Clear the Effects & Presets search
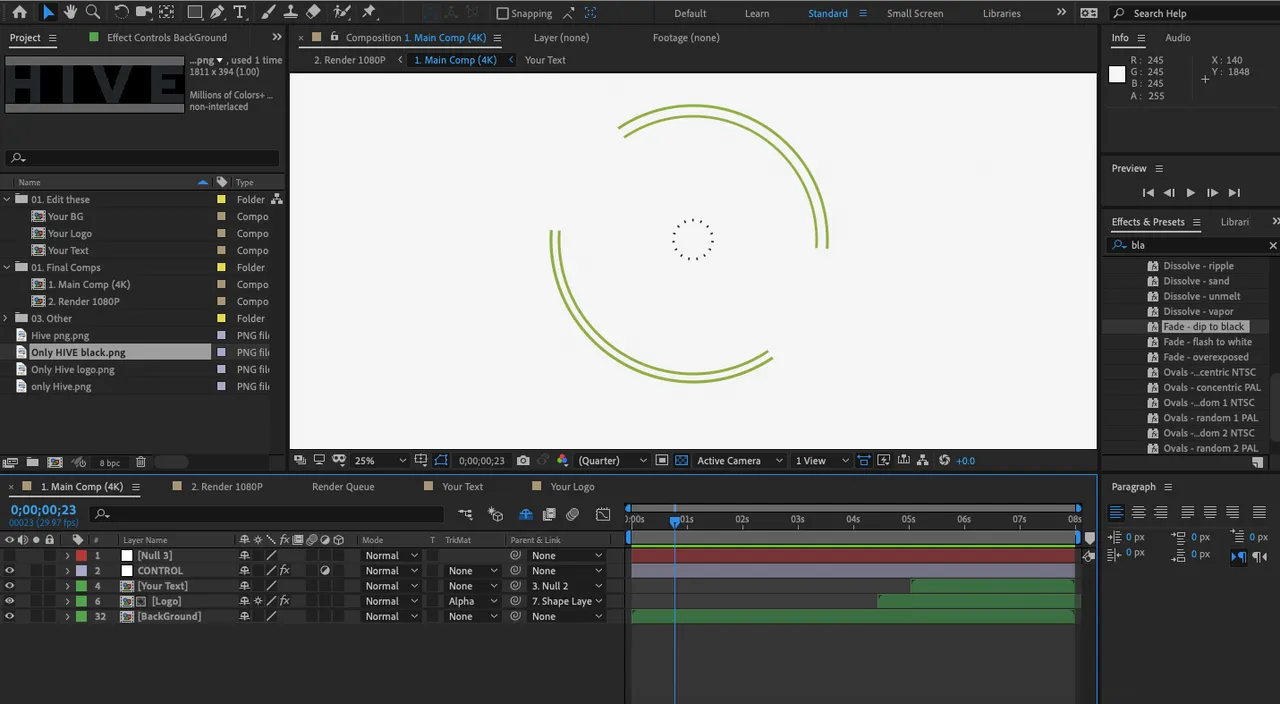The width and height of the screenshot is (1280, 704). pos(1273,246)
